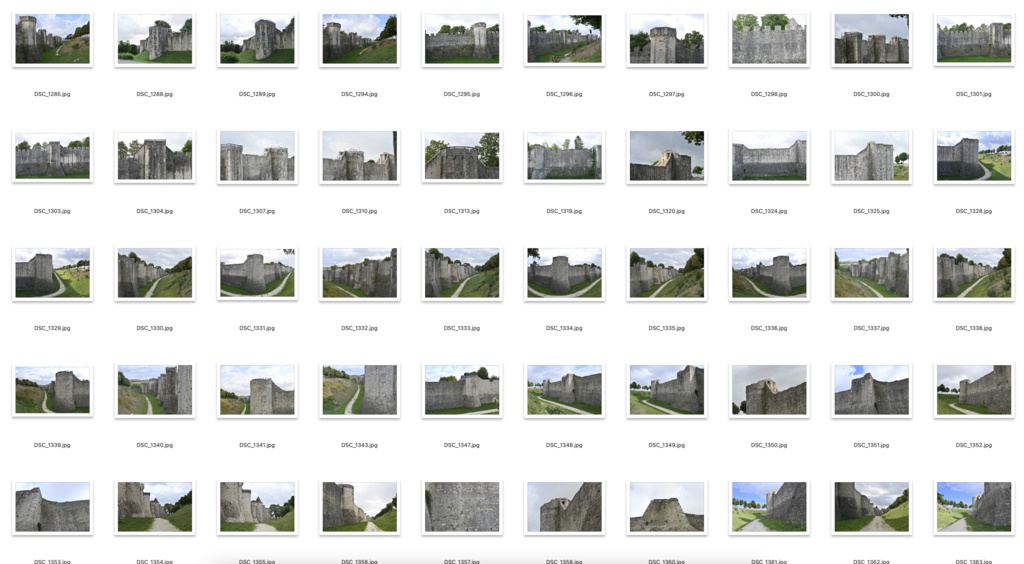Select thumbnail of DSC_1348.jpg
The width and height of the screenshot is (1024, 564).
(x=564, y=390)
